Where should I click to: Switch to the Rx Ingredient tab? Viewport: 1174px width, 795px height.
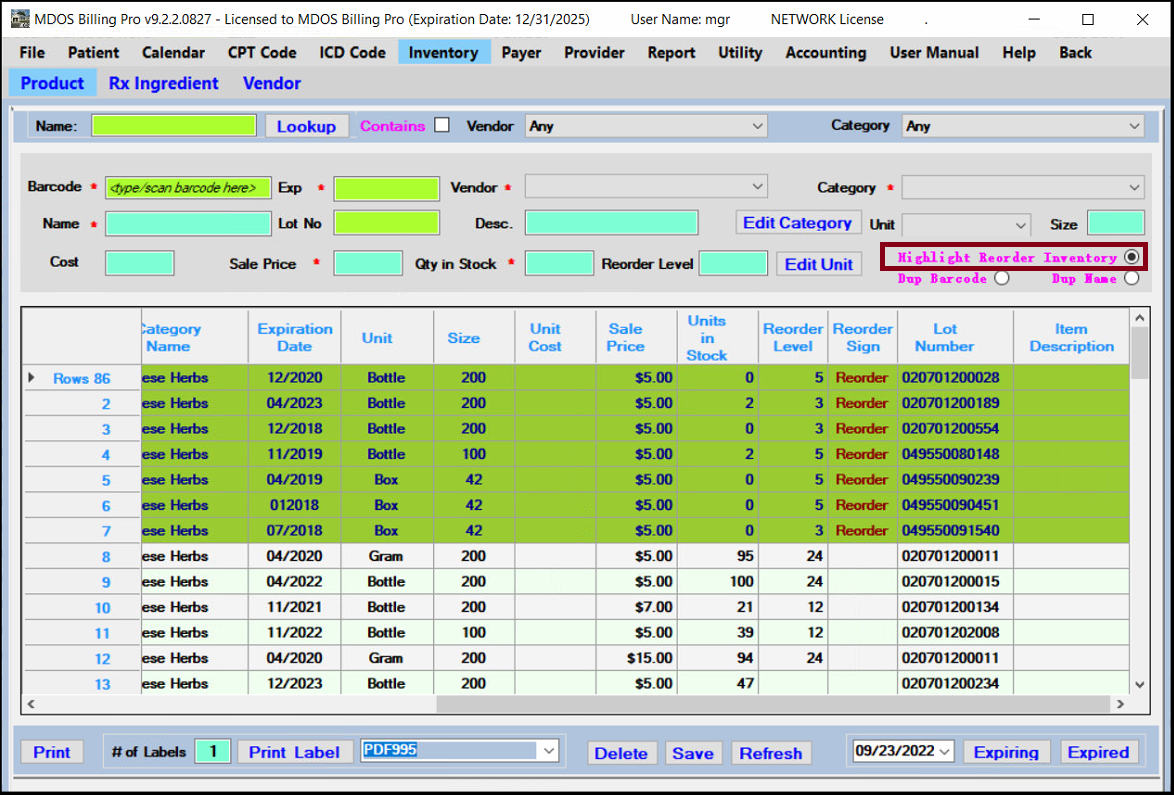click(163, 83)
